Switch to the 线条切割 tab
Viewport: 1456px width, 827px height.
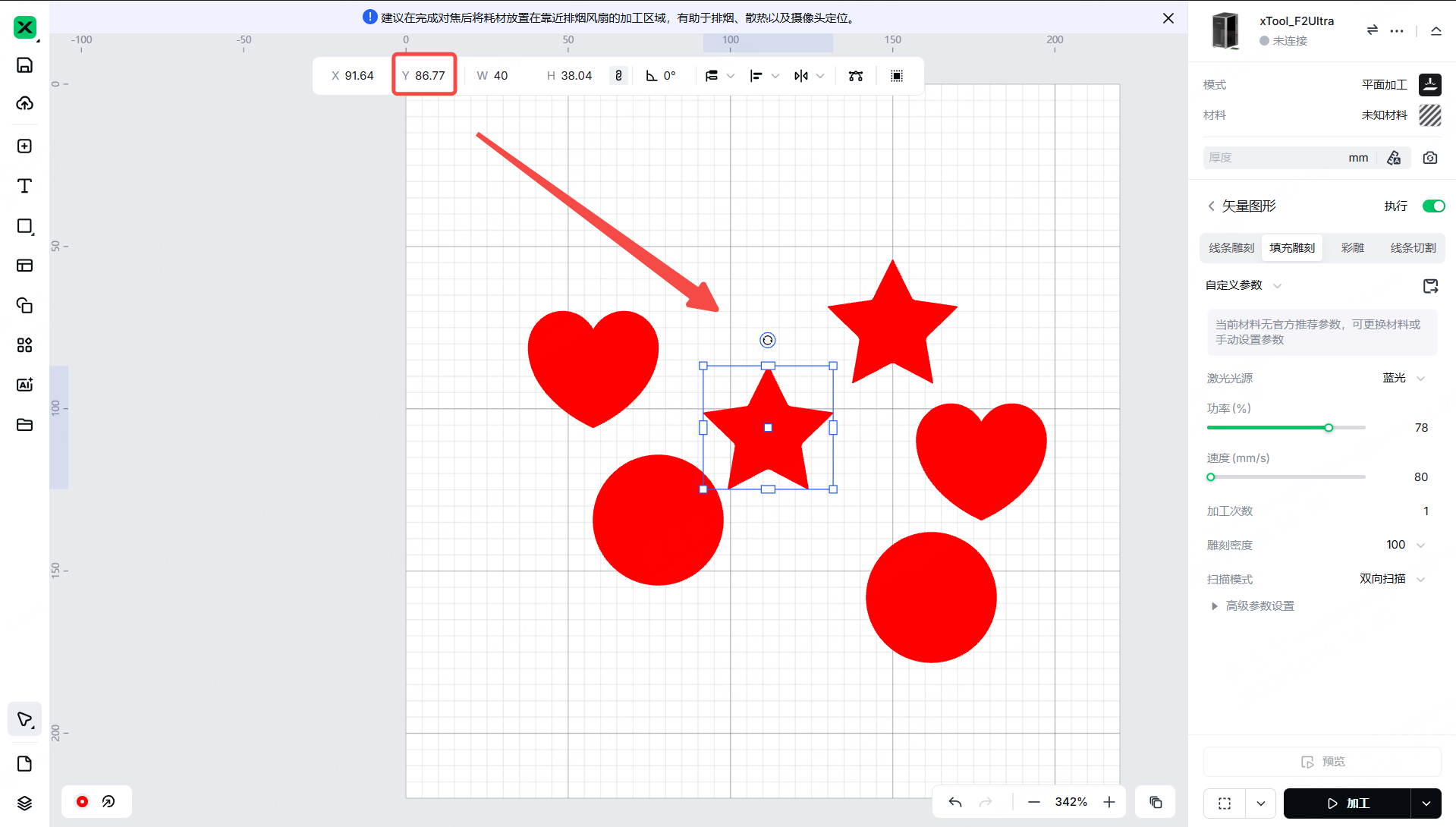pyautogui.click(x=1412, y=248)
